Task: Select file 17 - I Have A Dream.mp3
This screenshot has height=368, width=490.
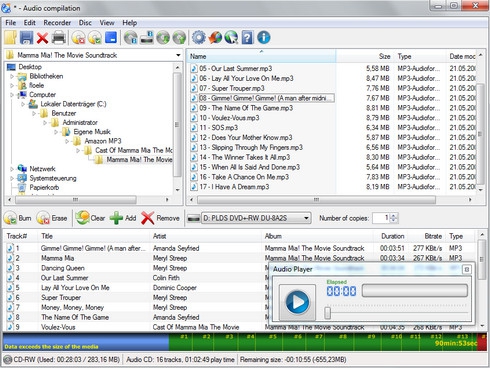Action: (x=234, y=187)
